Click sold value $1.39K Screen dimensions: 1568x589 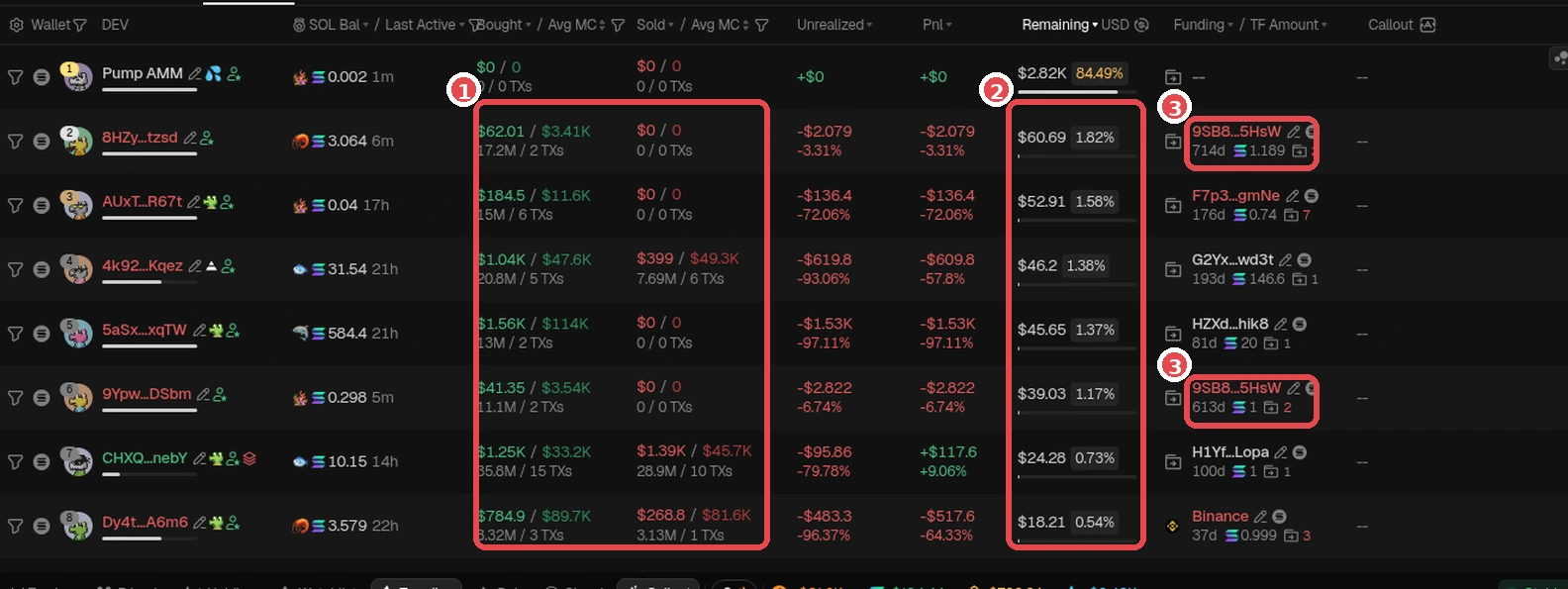click(x=661, y=451)
